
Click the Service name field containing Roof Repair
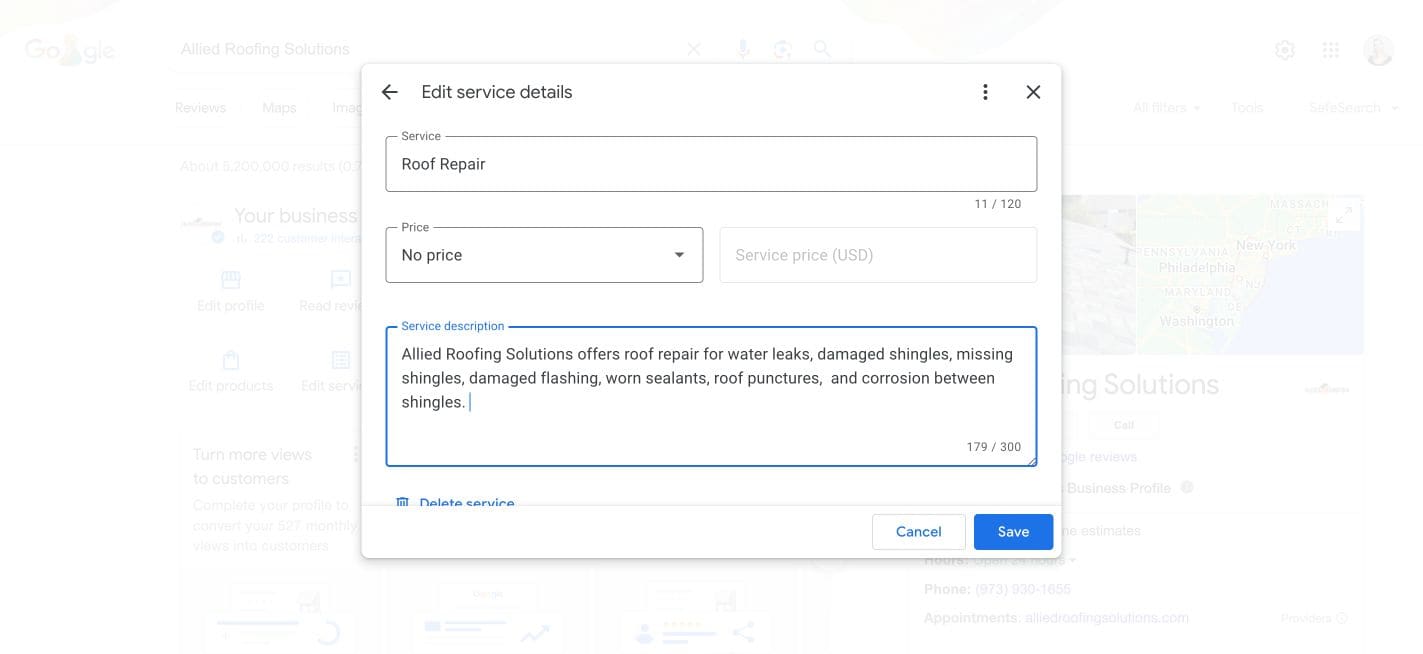click(711, 164)
